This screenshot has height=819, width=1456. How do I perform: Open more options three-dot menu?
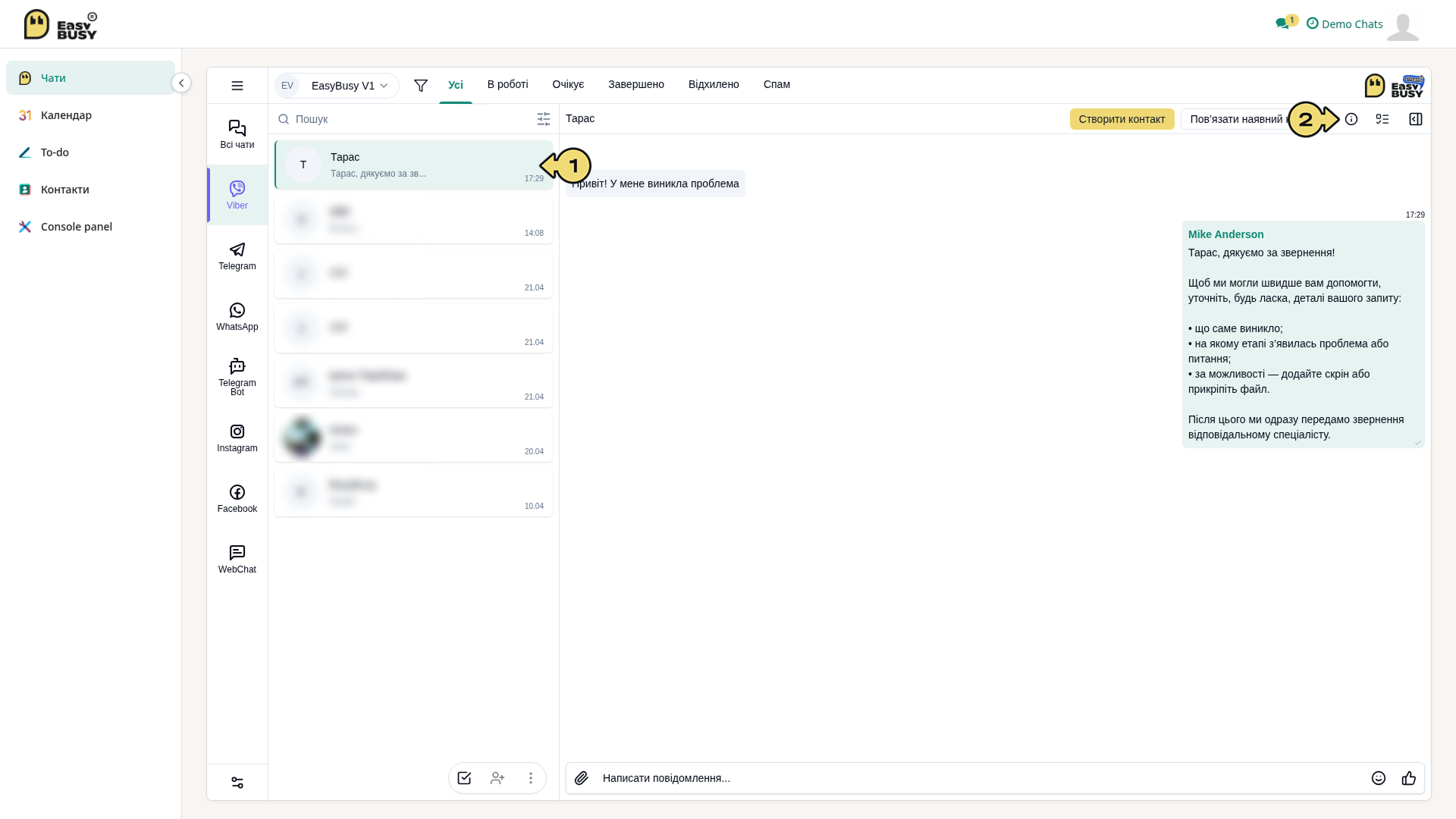(531, 778)
